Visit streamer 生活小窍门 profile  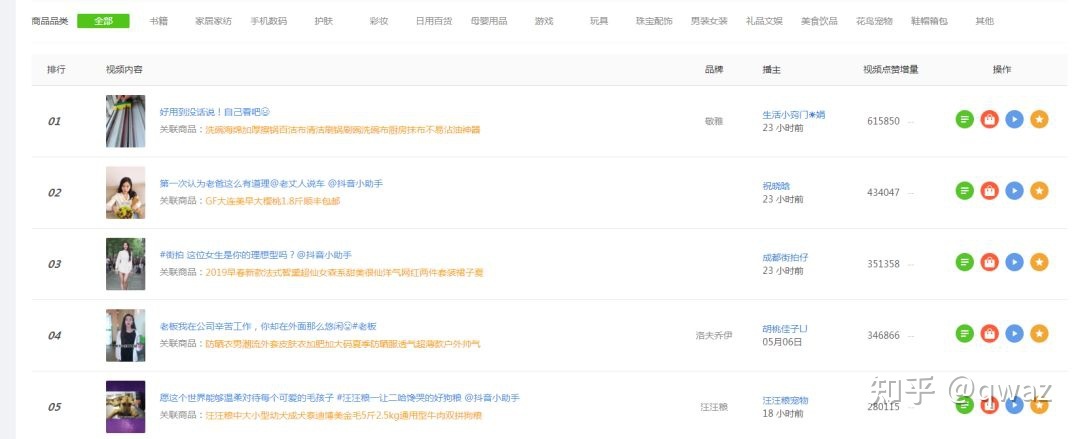(x=793, y=114)
